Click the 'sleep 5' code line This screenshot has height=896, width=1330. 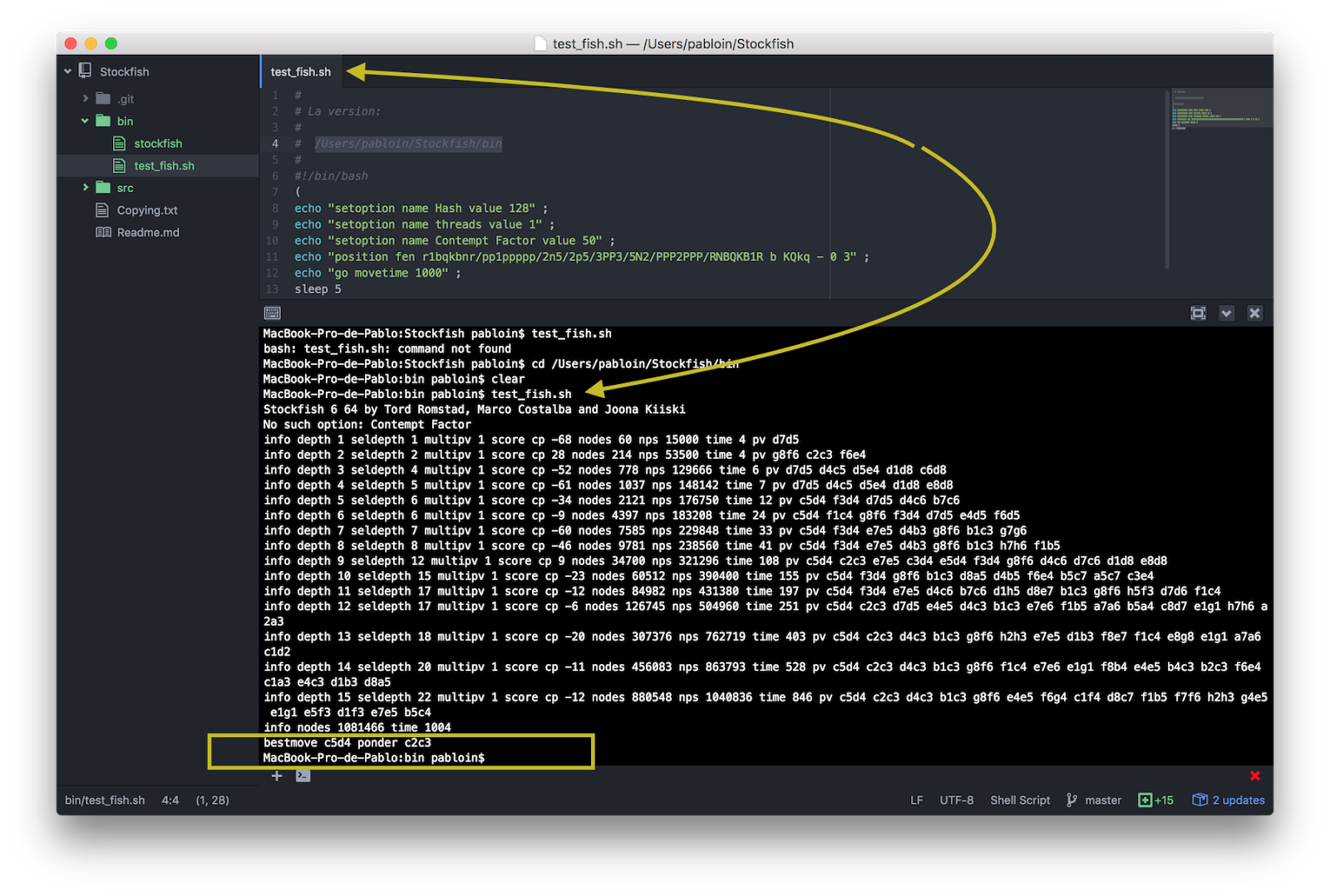click(318, 289)
